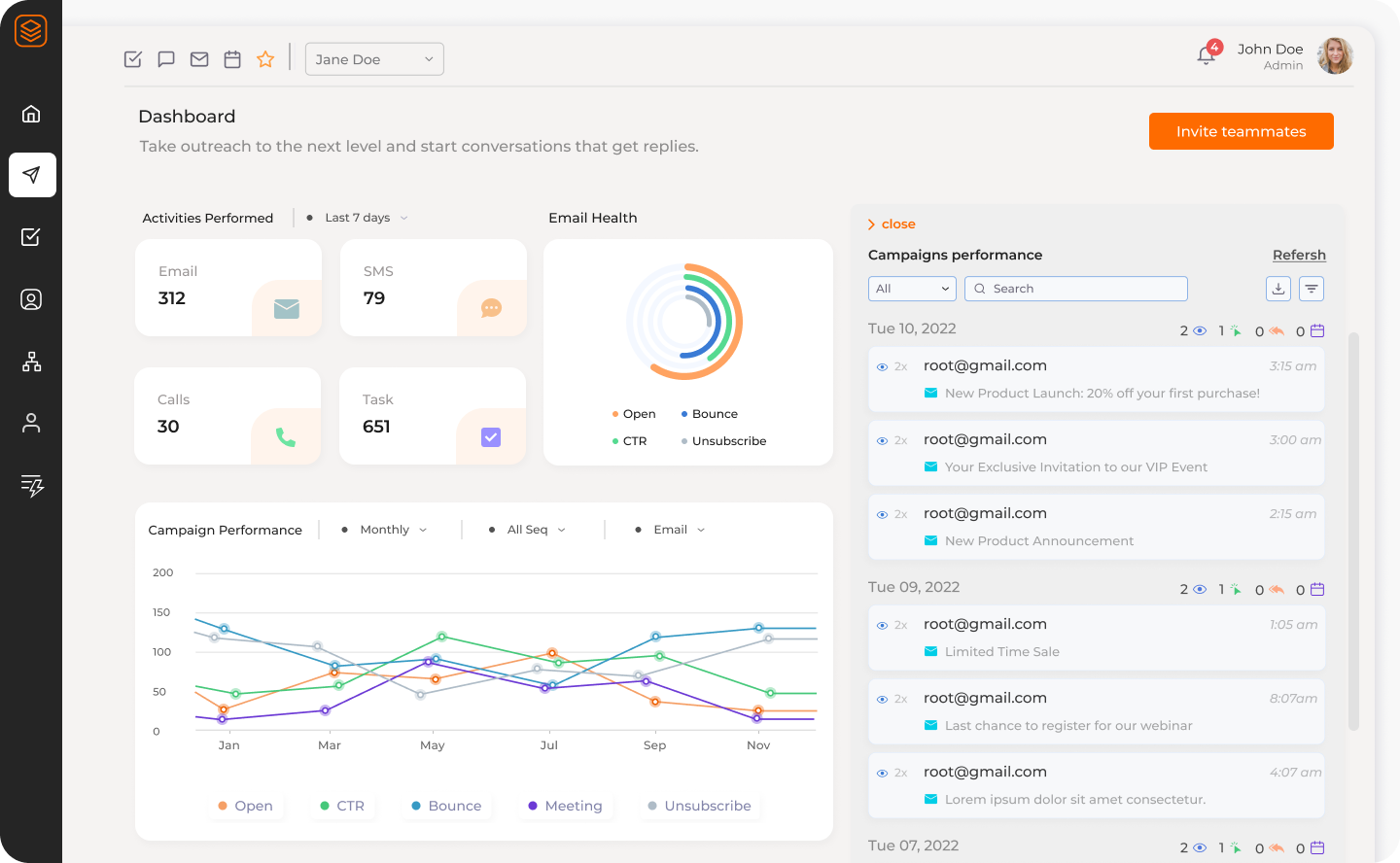The image size is (1400, 863).
Task: Click the paper plane outreach sidebar icon
Action: pyautogui.click(x=32, y=175)
